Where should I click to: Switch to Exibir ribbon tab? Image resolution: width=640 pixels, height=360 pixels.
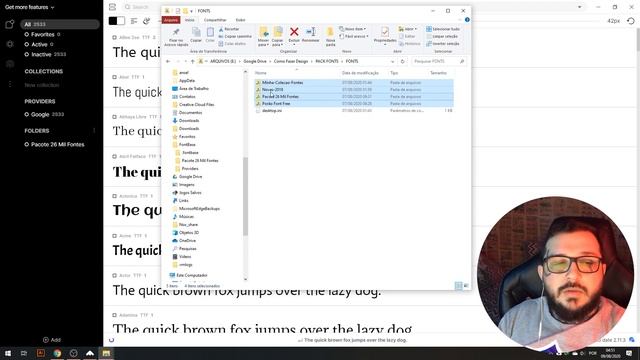click(240, 20)
